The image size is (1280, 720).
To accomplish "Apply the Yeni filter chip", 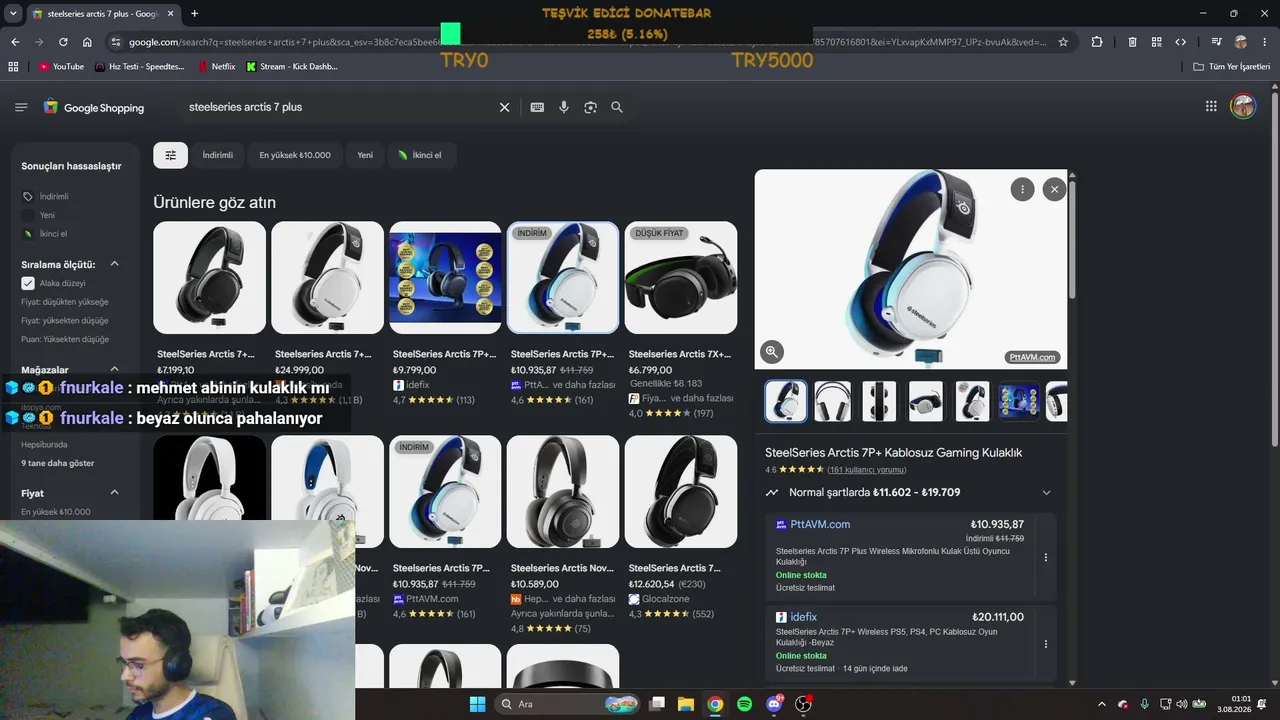I will tap(365, 155).
